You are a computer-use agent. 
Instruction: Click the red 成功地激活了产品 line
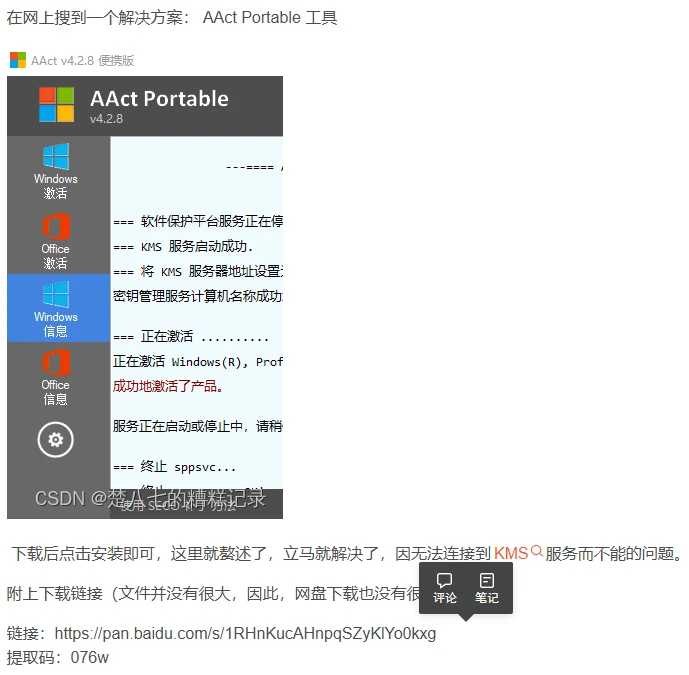pos(167,386)
